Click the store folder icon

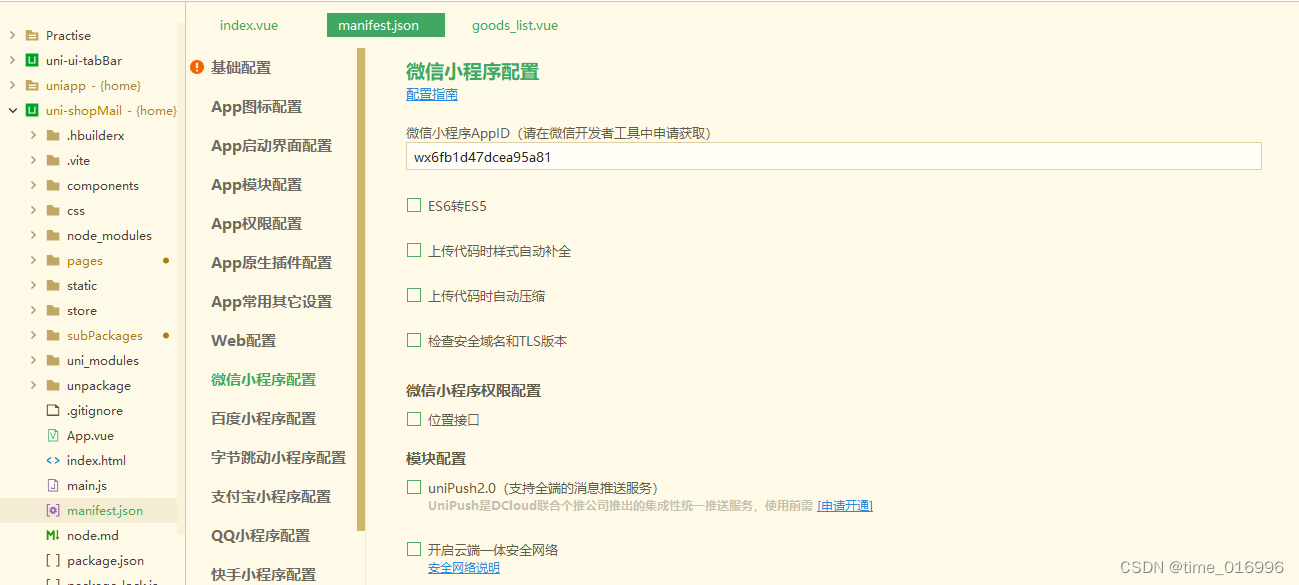(53, 310)
